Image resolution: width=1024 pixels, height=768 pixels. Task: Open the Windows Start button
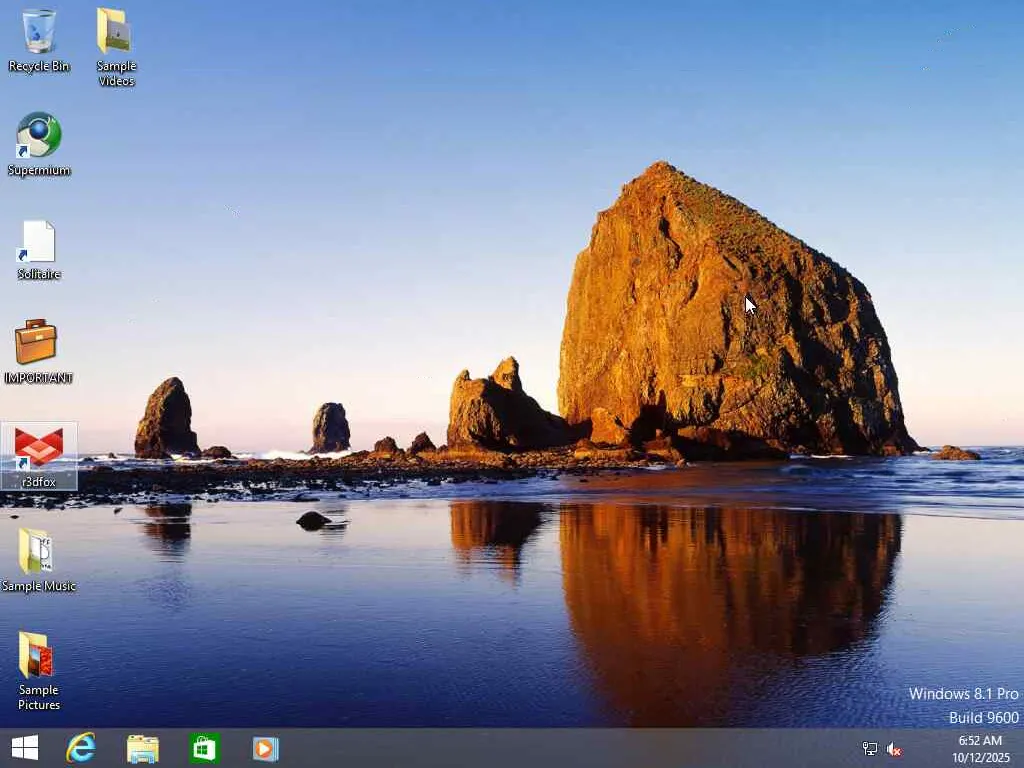25,748
